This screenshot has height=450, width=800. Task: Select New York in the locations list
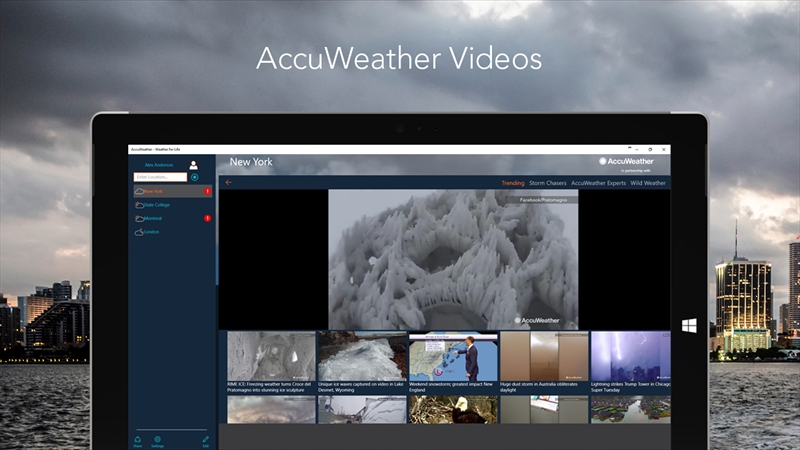click(172, 191)
